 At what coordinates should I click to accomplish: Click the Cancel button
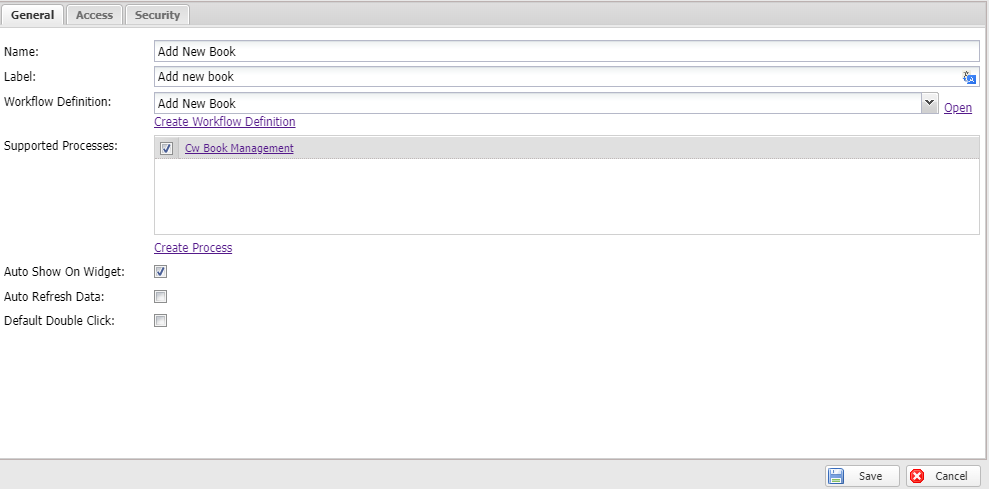(x=943, y=476)
